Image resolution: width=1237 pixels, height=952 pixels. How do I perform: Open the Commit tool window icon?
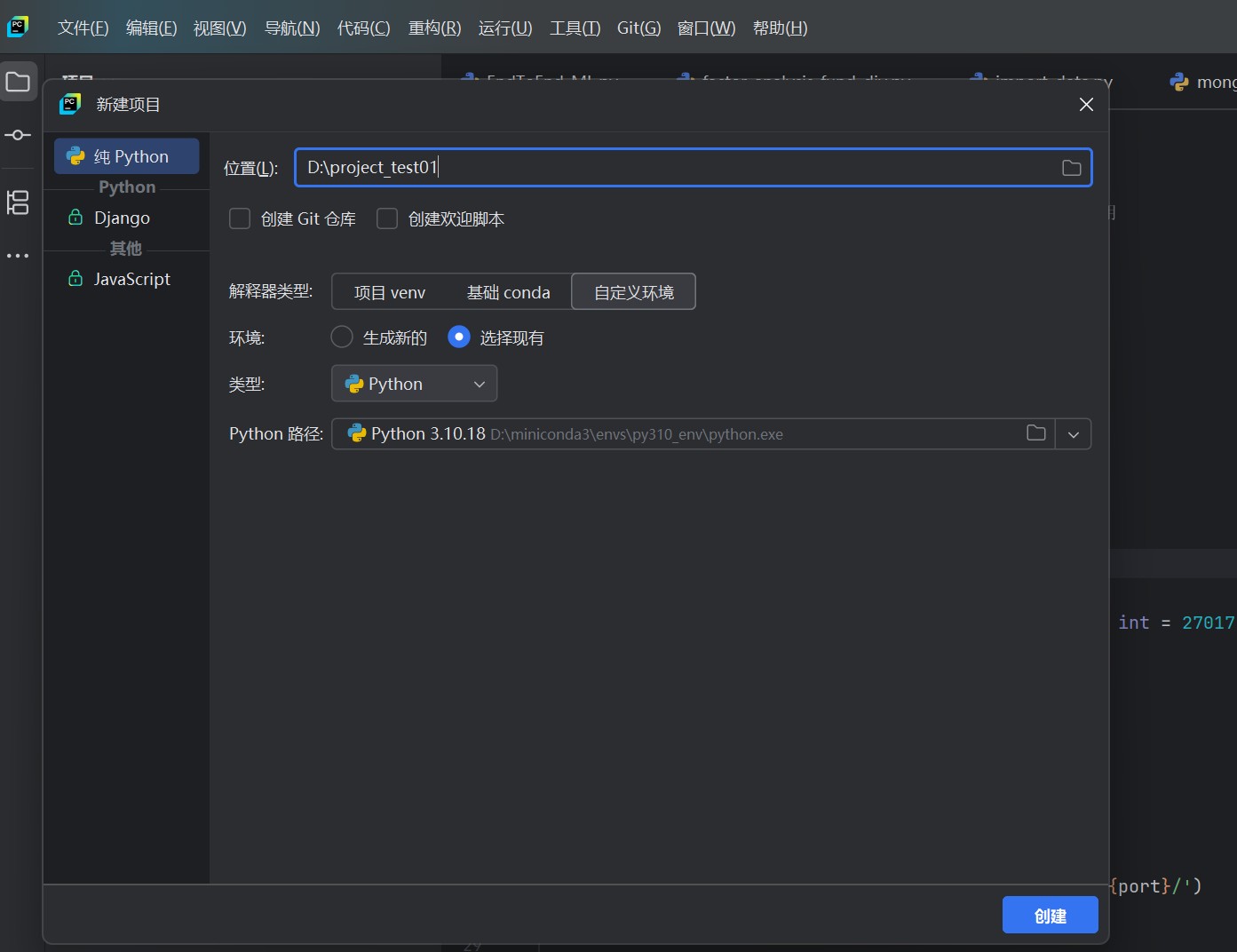point(18,135)
